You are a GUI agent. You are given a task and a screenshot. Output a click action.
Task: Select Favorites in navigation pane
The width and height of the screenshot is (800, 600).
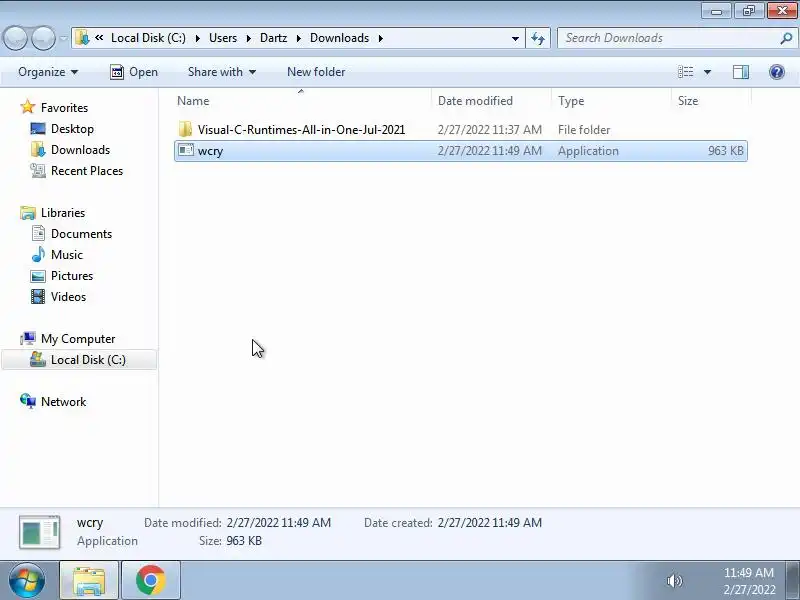[64, 108]
